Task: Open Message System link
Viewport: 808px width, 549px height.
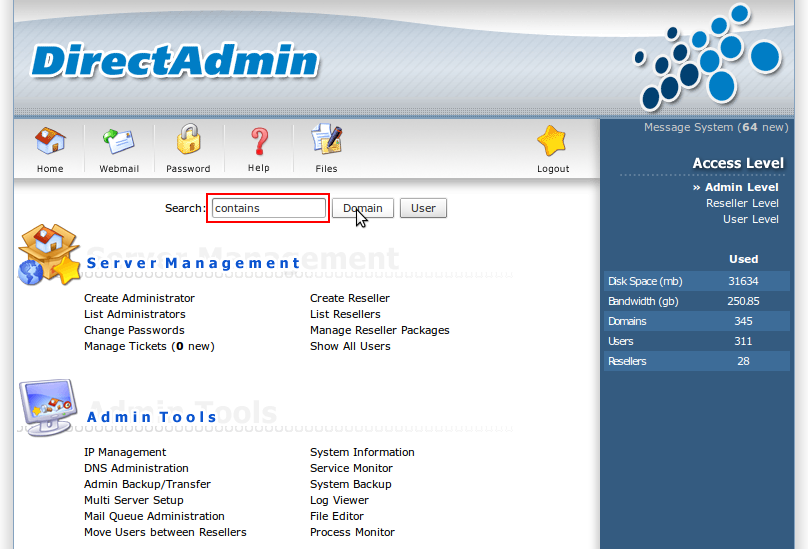Action: pyautogui.click(x=716, y=127)
